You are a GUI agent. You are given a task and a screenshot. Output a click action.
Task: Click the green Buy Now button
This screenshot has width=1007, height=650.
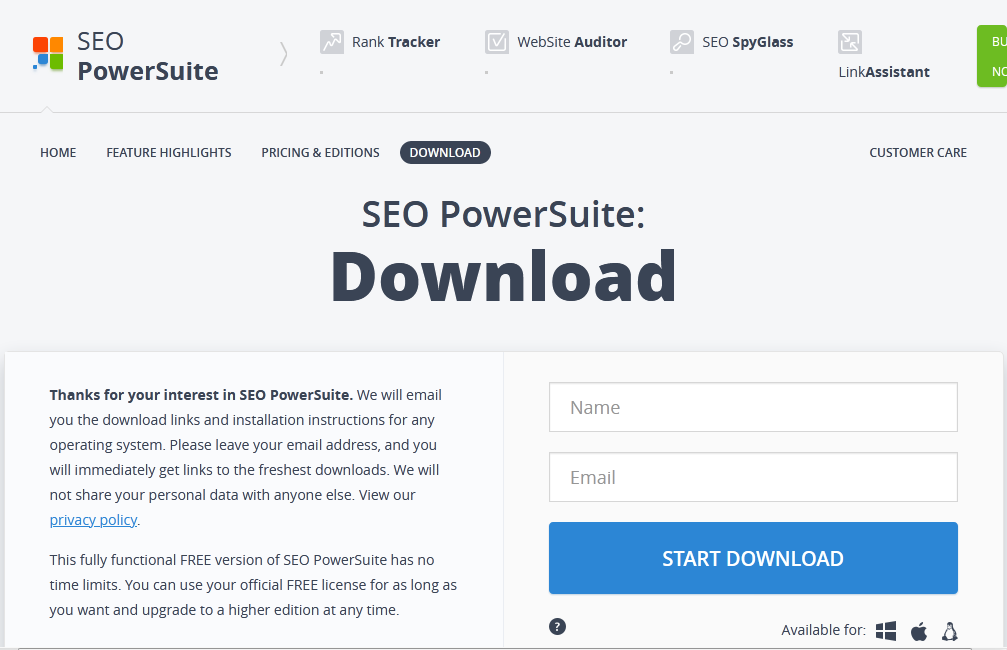[x=992, y=56]
